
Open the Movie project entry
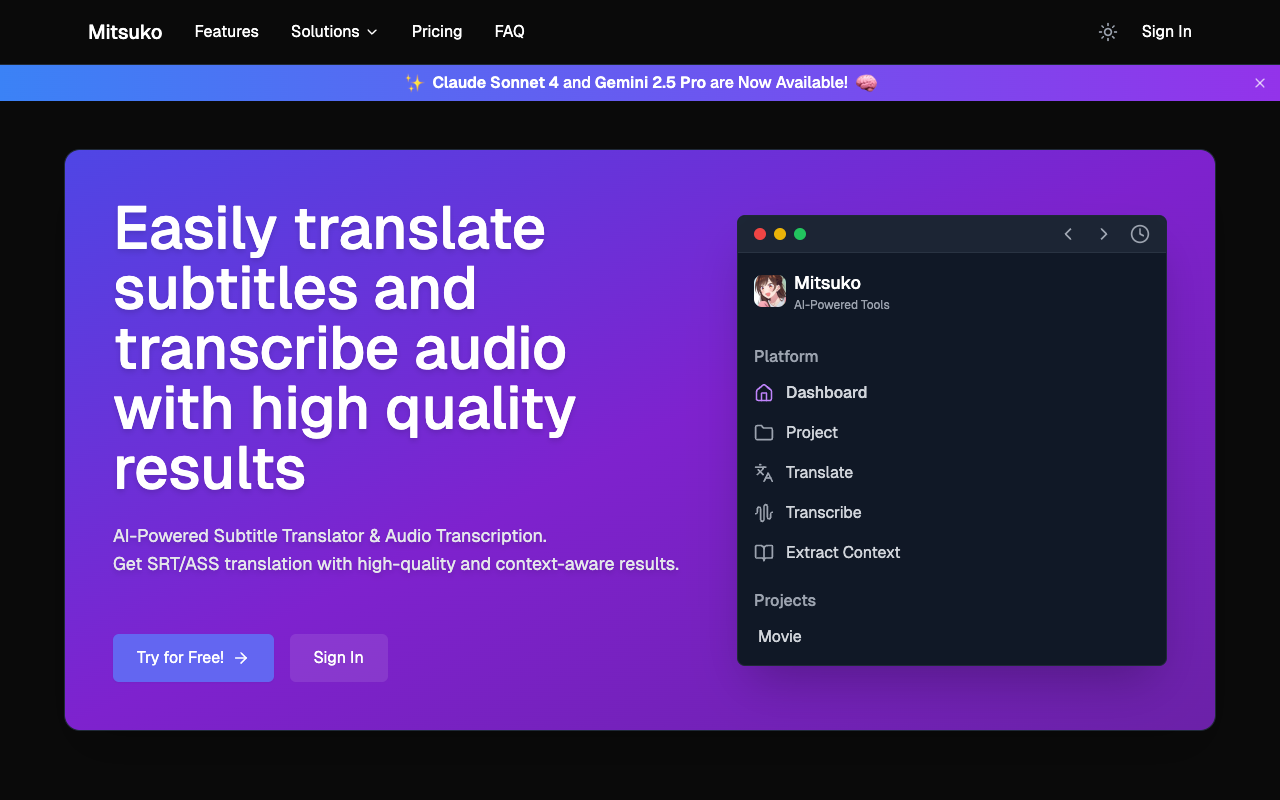780,637
